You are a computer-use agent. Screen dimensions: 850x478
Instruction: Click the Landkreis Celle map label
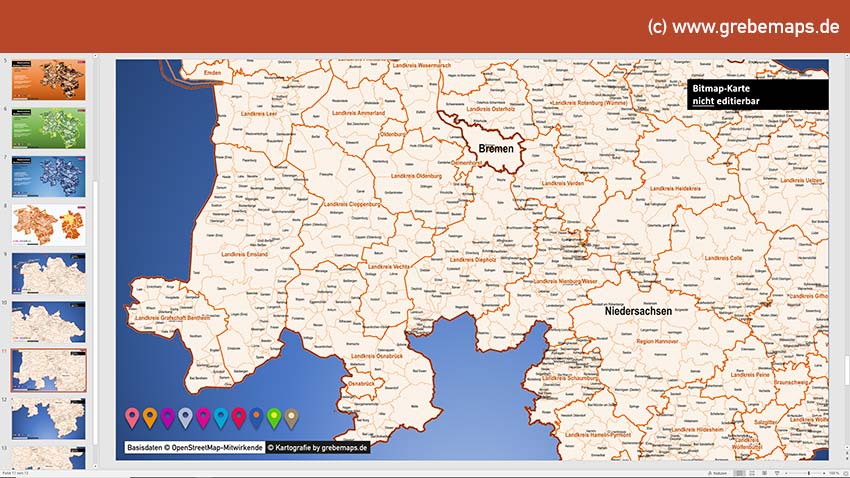click(723, 258)
